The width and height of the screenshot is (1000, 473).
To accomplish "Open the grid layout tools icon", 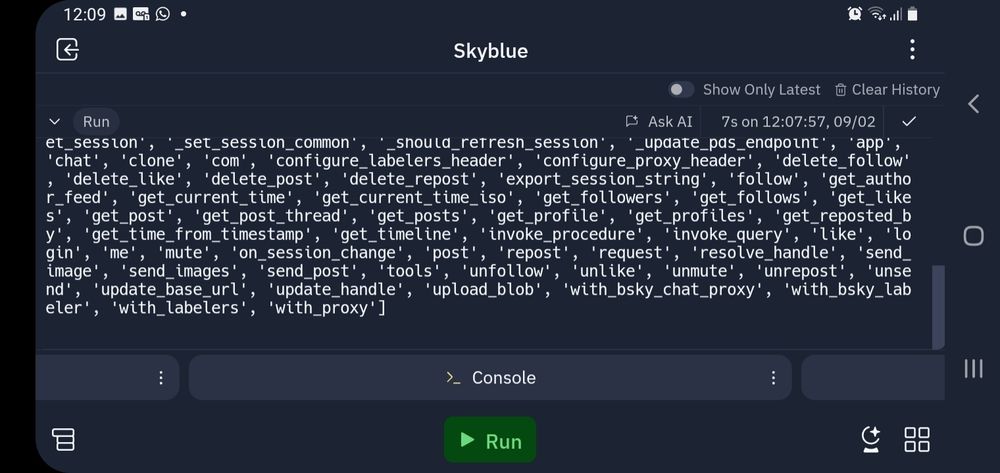I will [x=917, y=439].
